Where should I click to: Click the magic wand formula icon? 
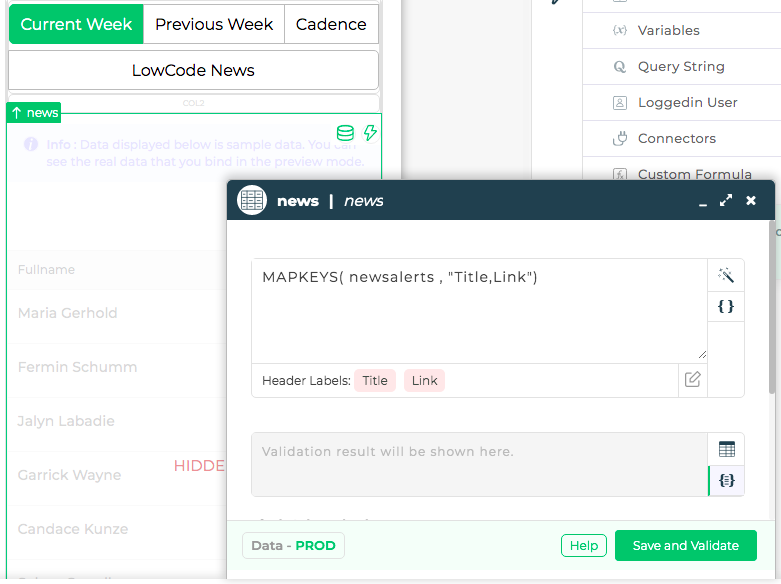pyautogui.click(x=726, y=275)
